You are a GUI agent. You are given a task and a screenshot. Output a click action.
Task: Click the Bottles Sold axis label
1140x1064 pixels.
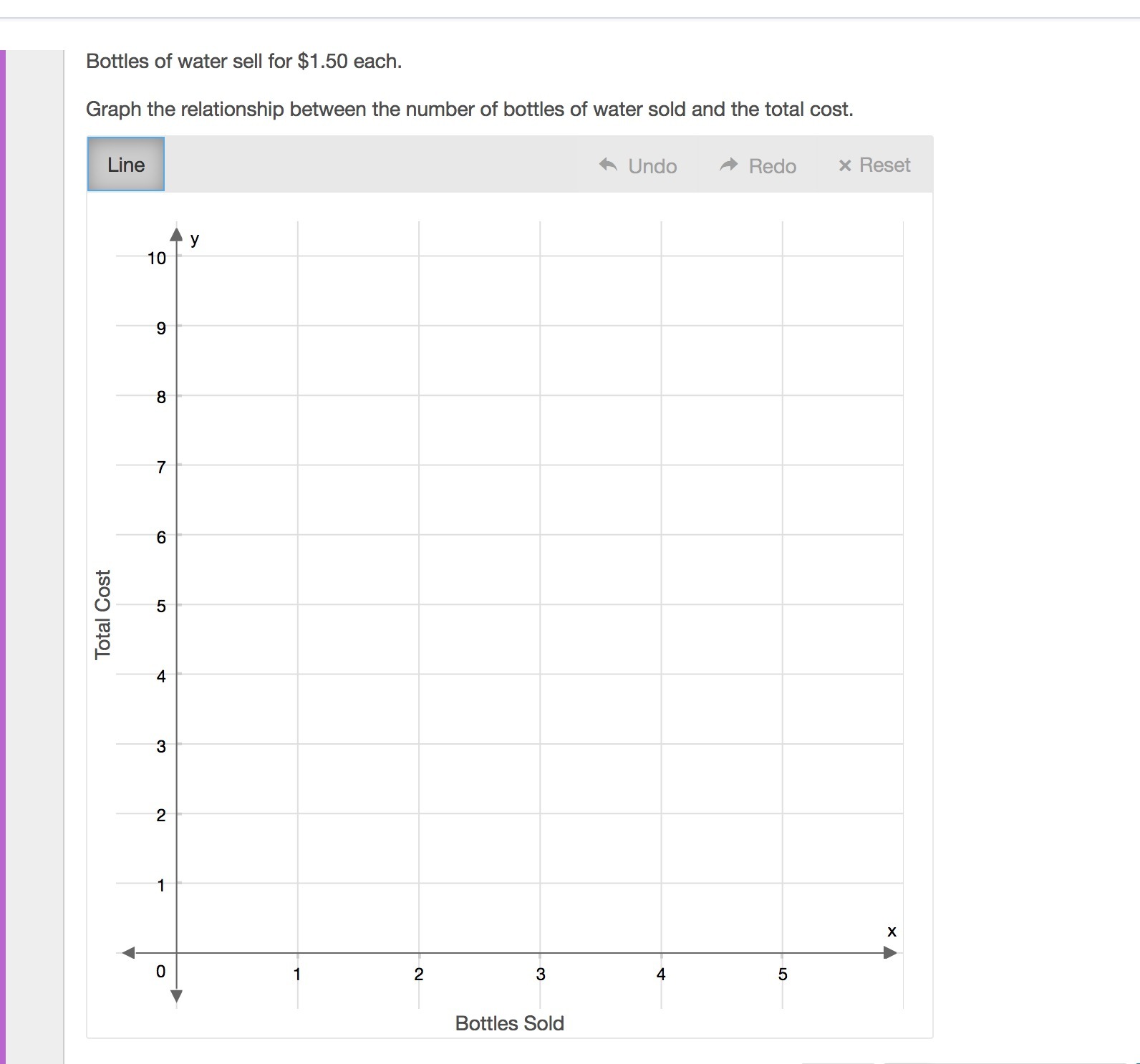(510, 1023)
